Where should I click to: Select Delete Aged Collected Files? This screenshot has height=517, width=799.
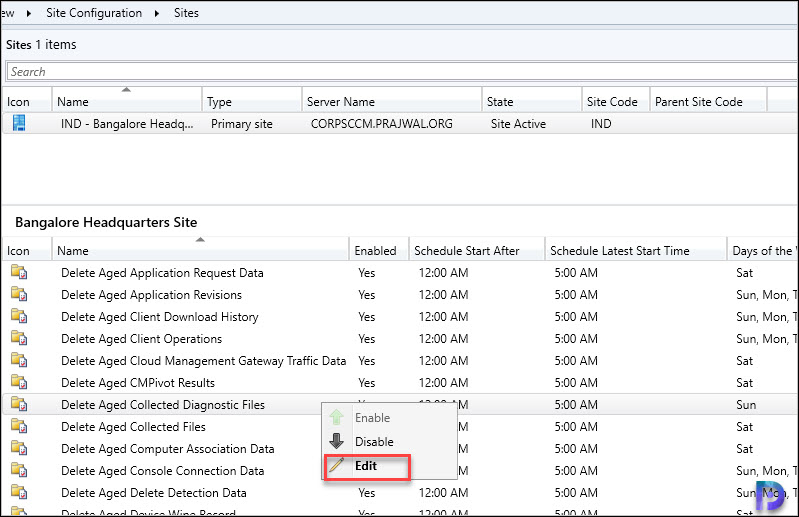134,427
